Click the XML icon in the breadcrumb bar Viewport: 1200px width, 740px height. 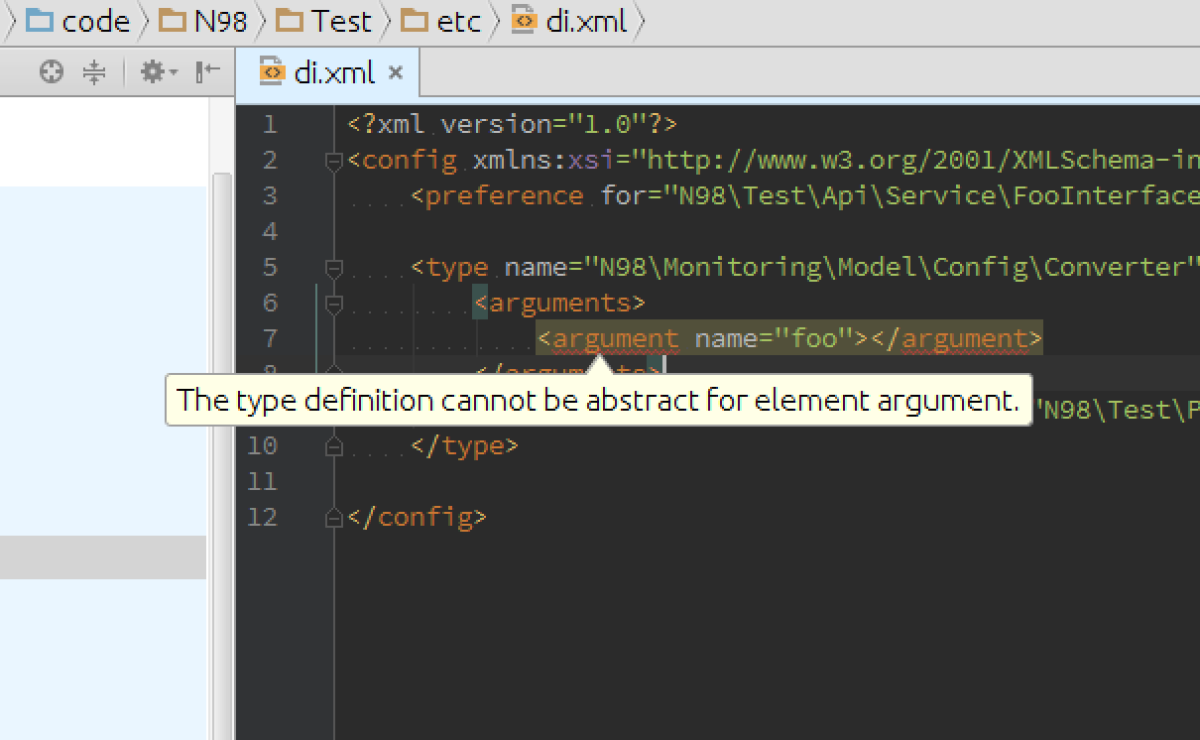(523, 20)
